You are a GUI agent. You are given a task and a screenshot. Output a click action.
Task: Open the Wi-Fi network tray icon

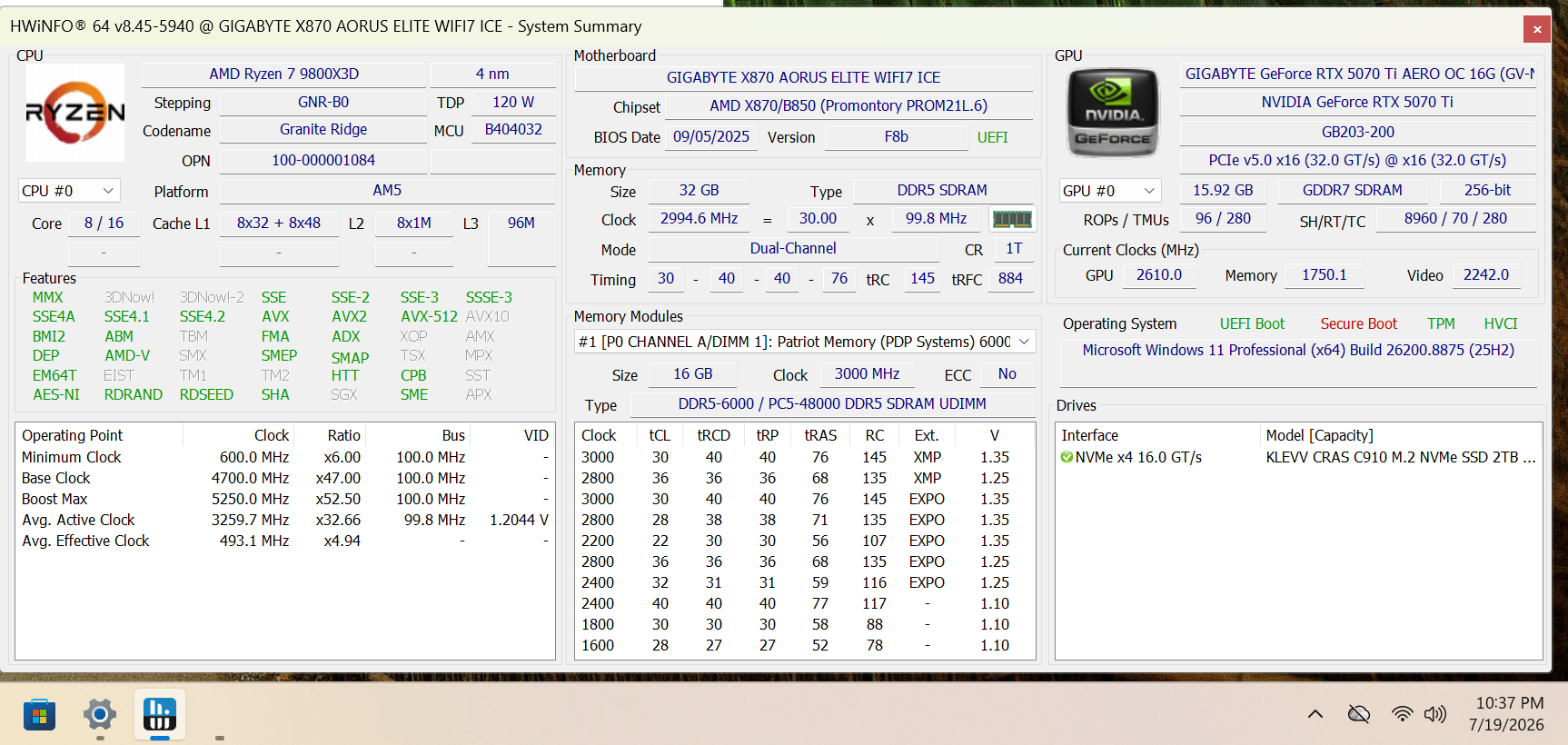tap(1402, 714)
